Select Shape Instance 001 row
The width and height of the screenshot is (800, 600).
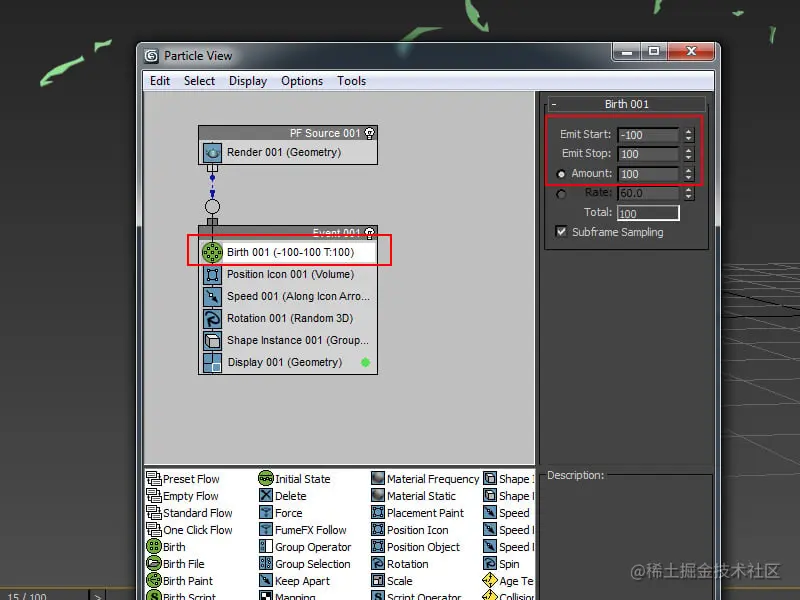[289, 340]
